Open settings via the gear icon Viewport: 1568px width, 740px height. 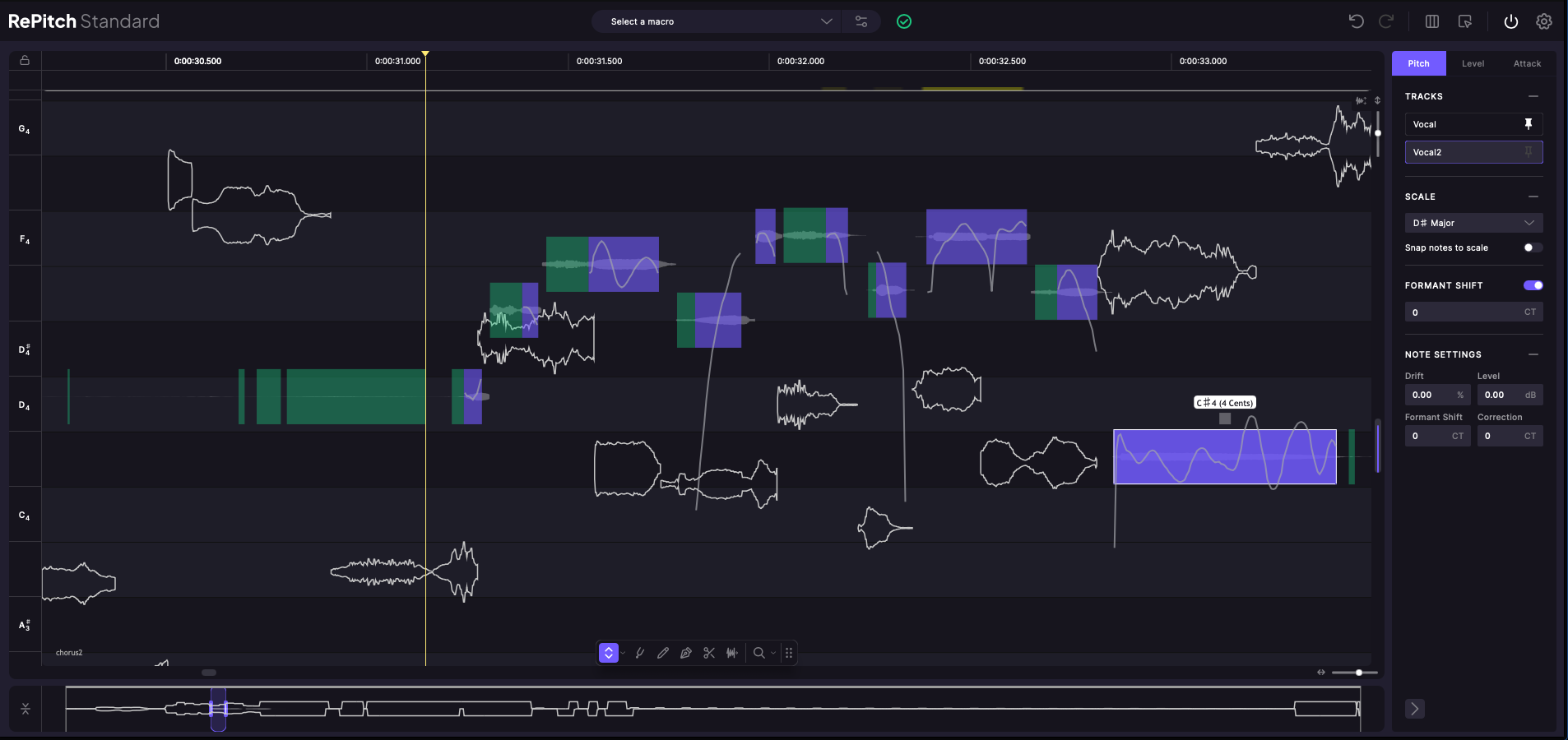[x=1544, y=21]
